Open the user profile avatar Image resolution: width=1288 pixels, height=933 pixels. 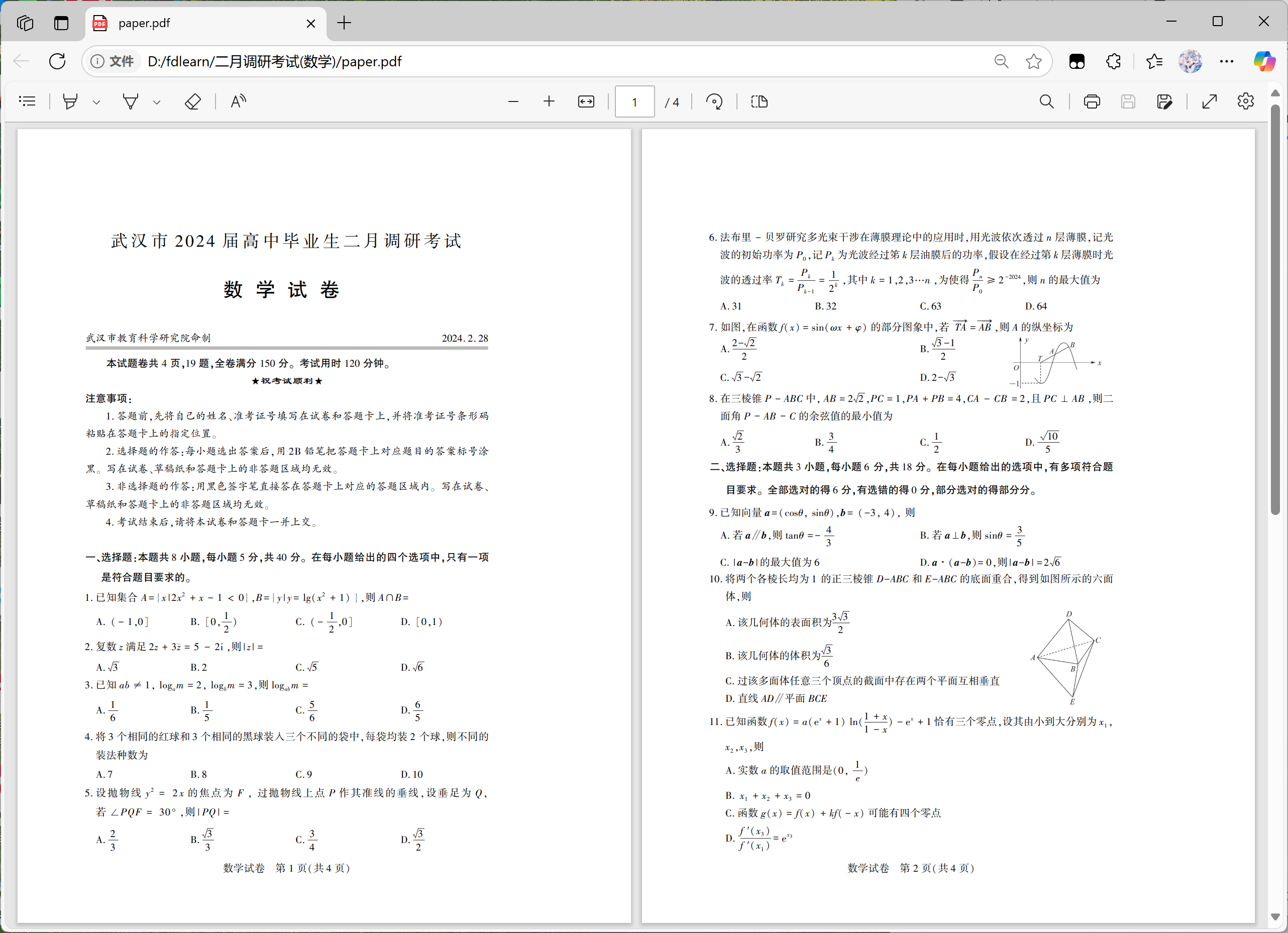pos(1190,61)
